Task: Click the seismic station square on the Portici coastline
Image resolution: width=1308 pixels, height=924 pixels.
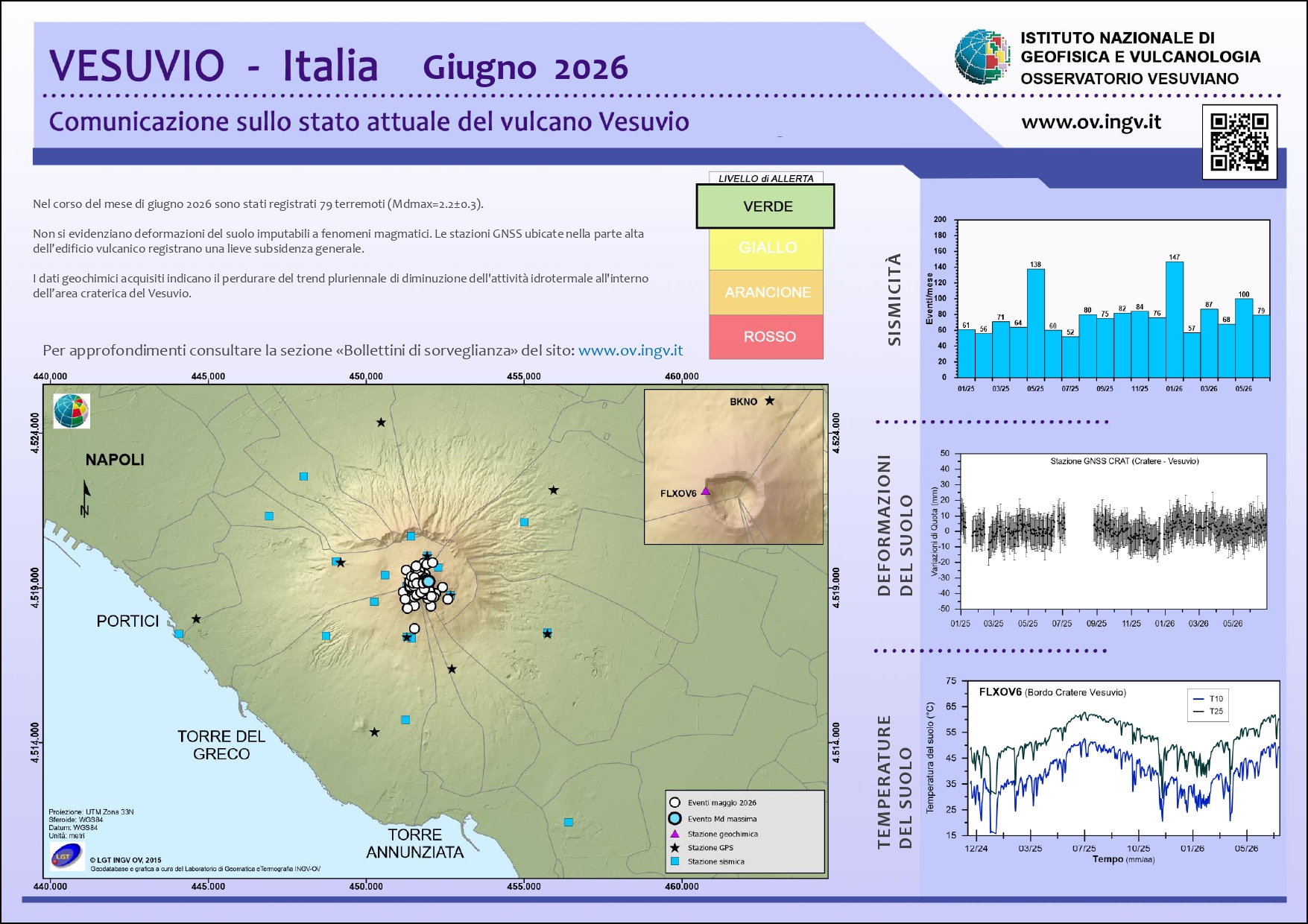Action: tap(179, 633)
